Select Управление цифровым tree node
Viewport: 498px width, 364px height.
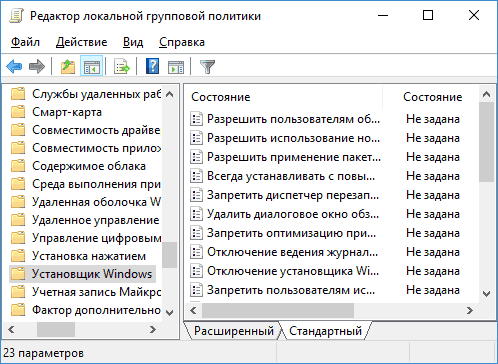point(97,238)
